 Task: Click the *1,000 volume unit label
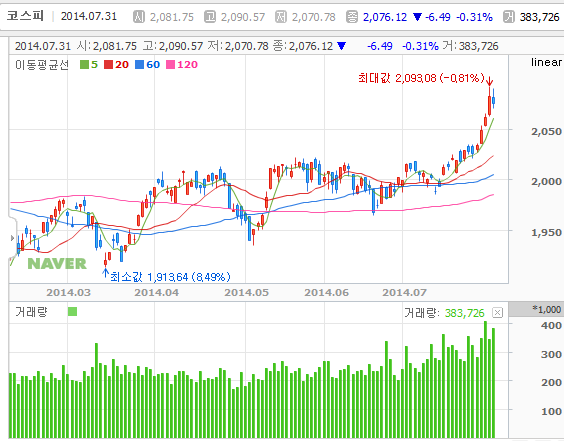[x=547, y=309]
